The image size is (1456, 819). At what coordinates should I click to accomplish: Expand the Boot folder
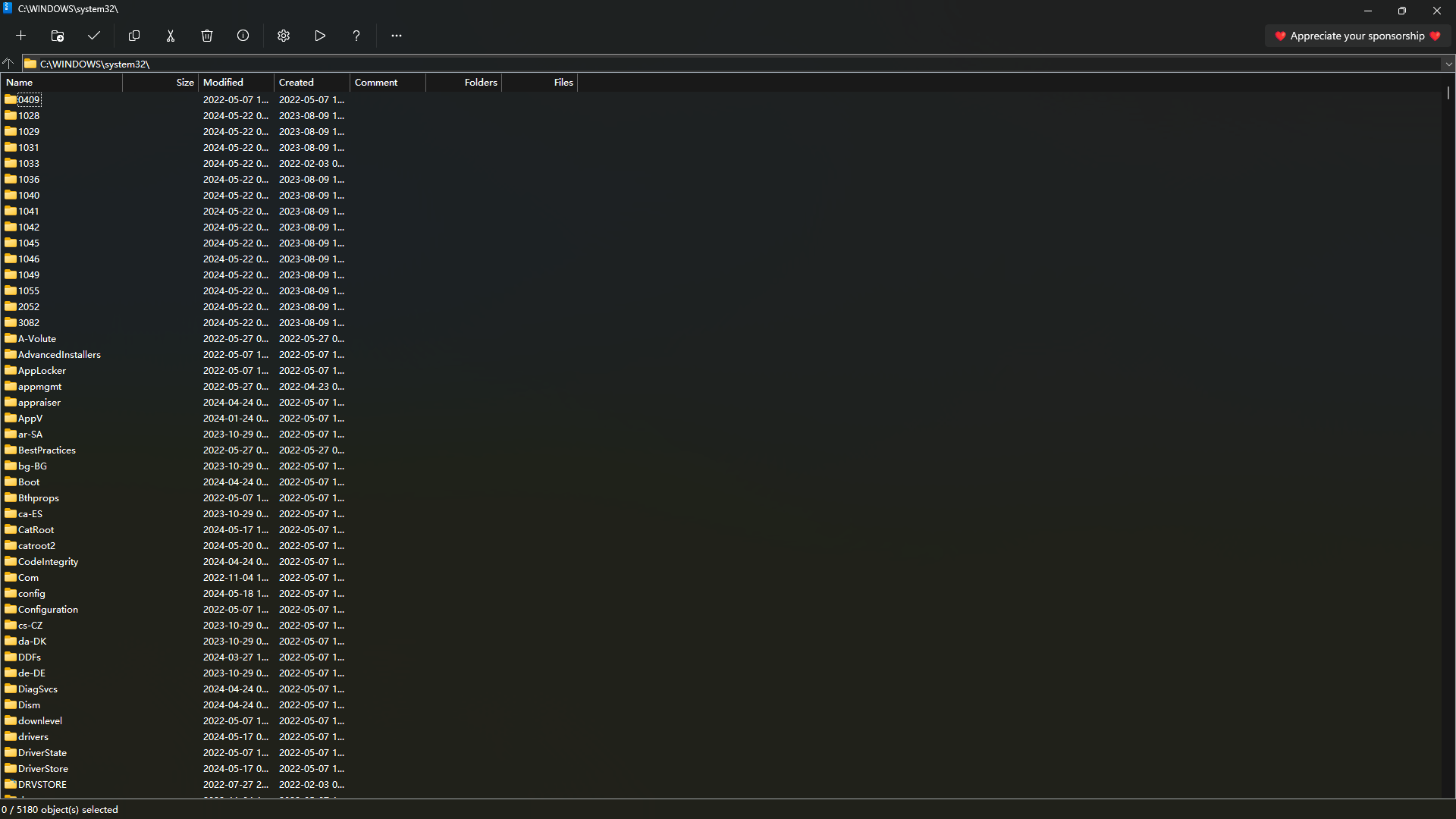(x=28, y=481)
